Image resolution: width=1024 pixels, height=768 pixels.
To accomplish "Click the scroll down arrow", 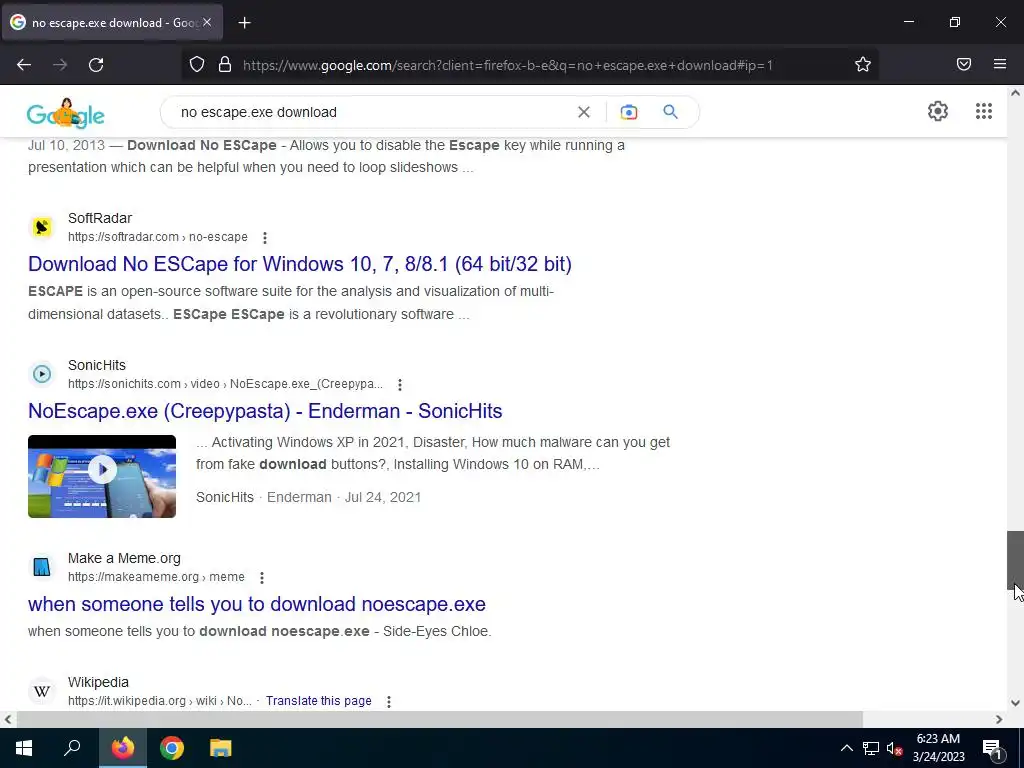I will pyautogui.click(x=1015, y=703).
